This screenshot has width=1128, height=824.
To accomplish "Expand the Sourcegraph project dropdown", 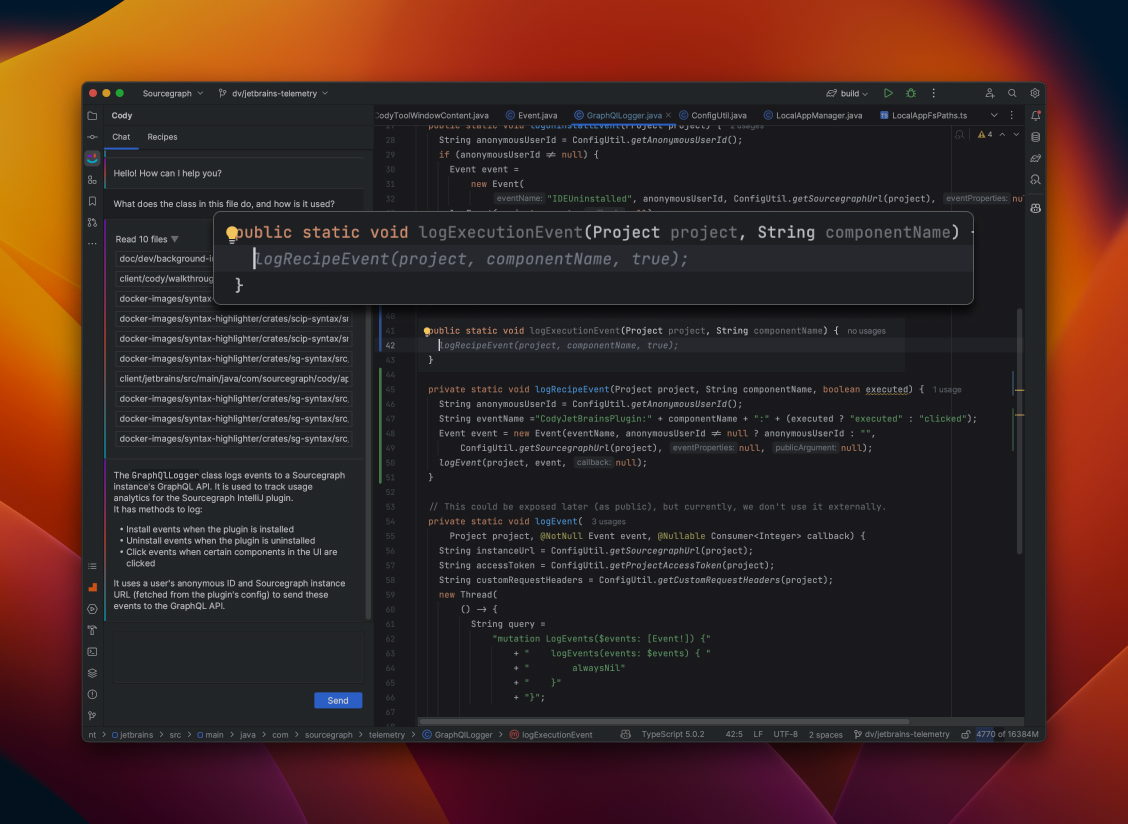I will (173, 94).
